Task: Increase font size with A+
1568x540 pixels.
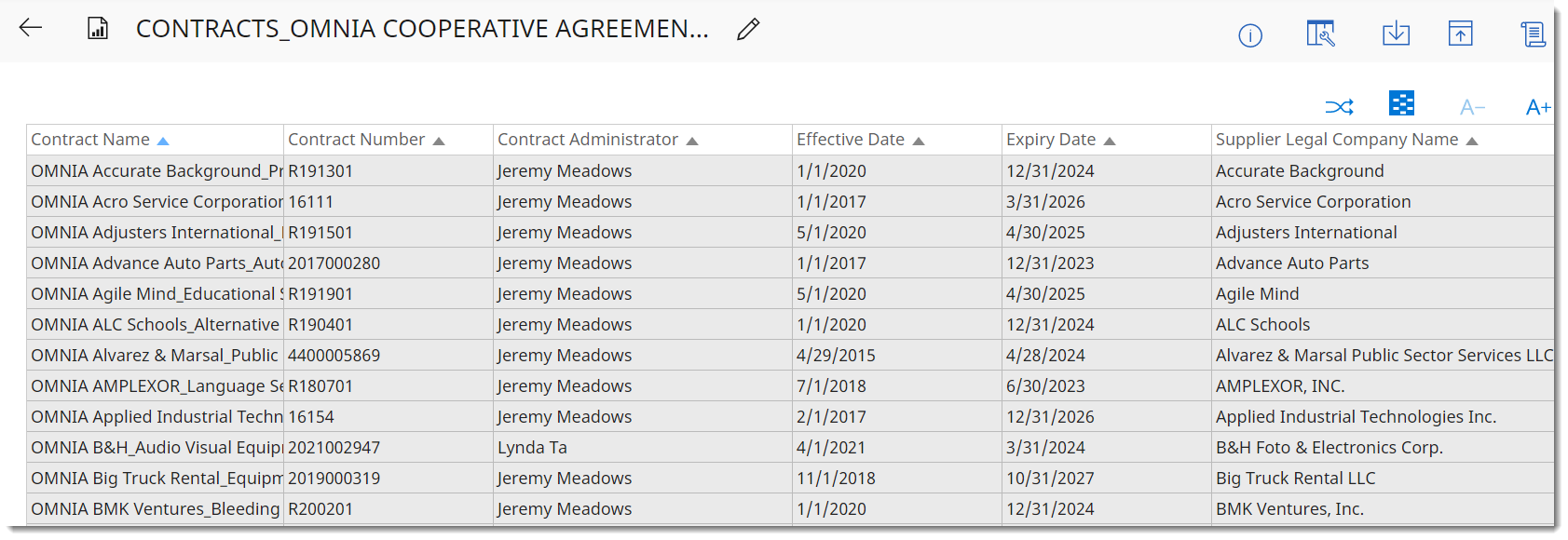Action: 1537,108
